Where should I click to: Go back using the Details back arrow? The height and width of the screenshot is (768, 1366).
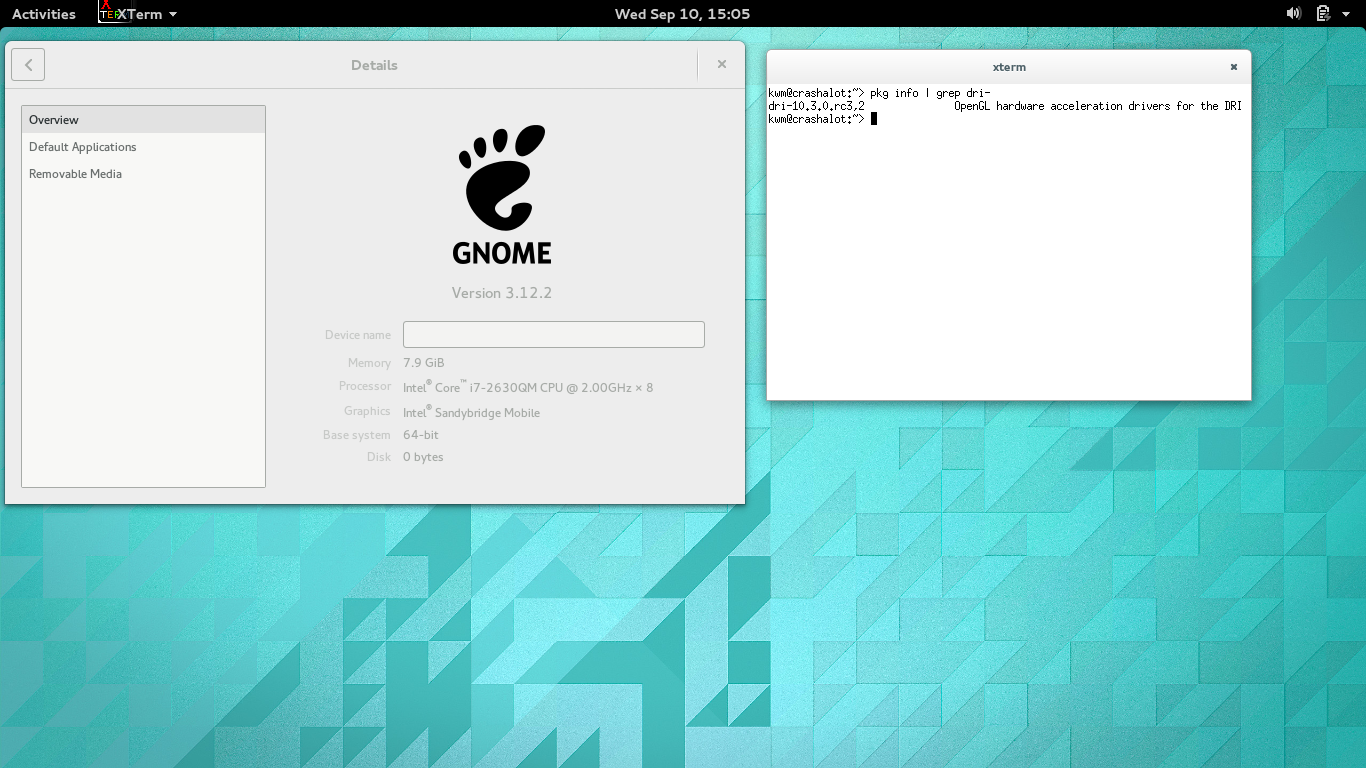tap(28, 65)
